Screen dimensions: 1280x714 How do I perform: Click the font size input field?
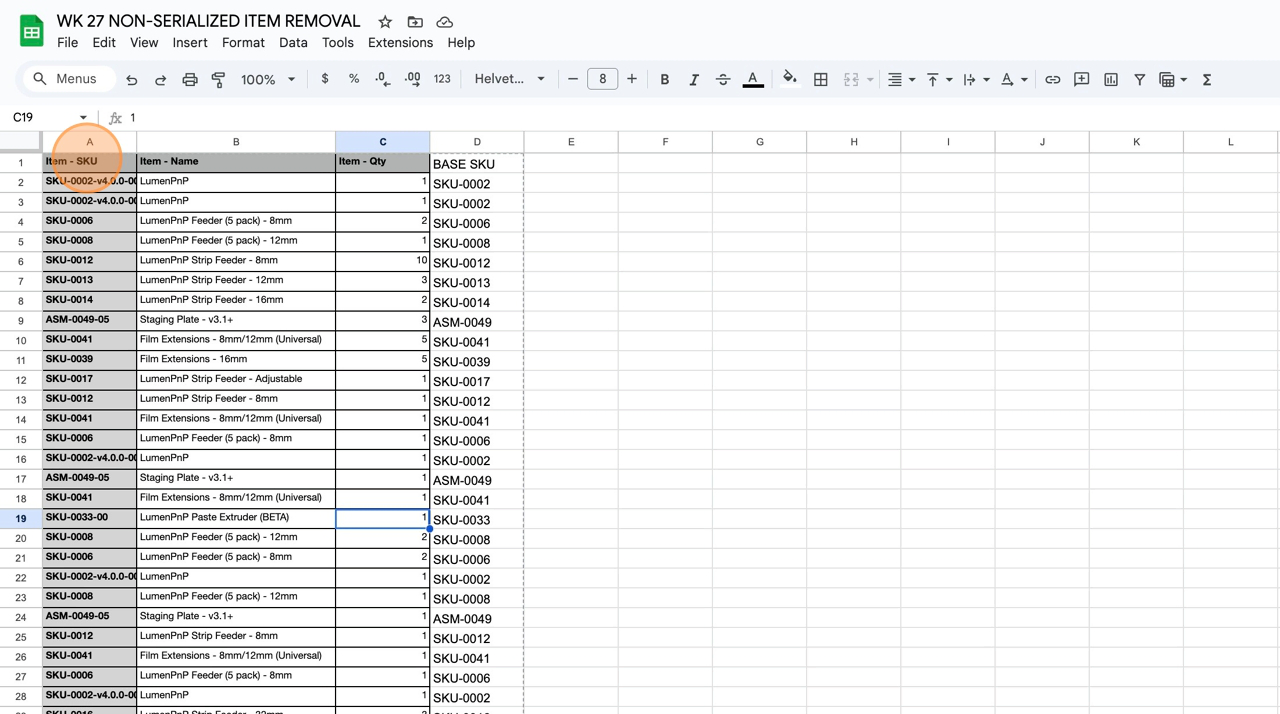(602, 79)
